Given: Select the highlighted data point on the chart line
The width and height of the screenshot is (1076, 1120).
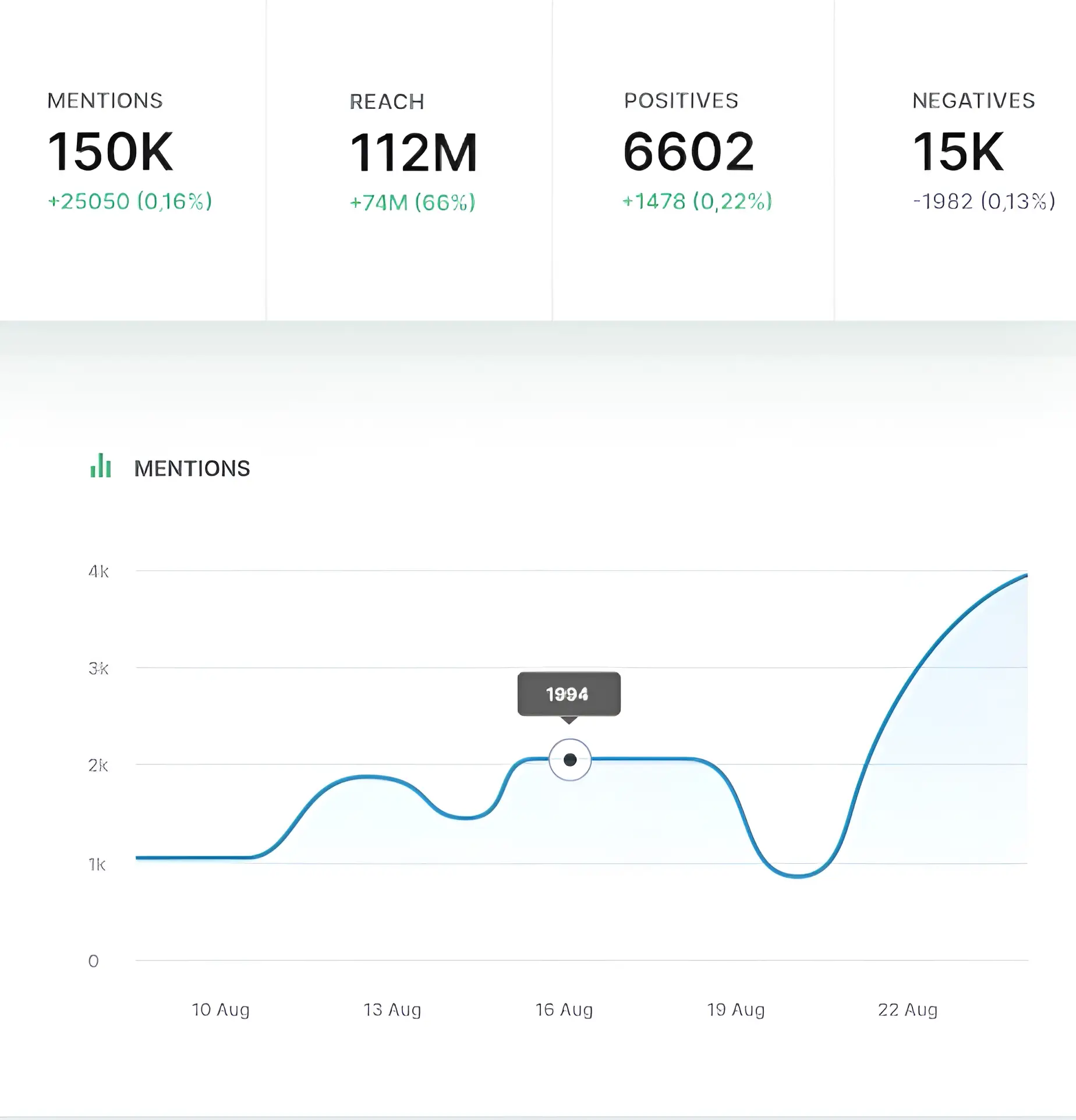Looking at the screenshot, I should (x=570, y=759).
